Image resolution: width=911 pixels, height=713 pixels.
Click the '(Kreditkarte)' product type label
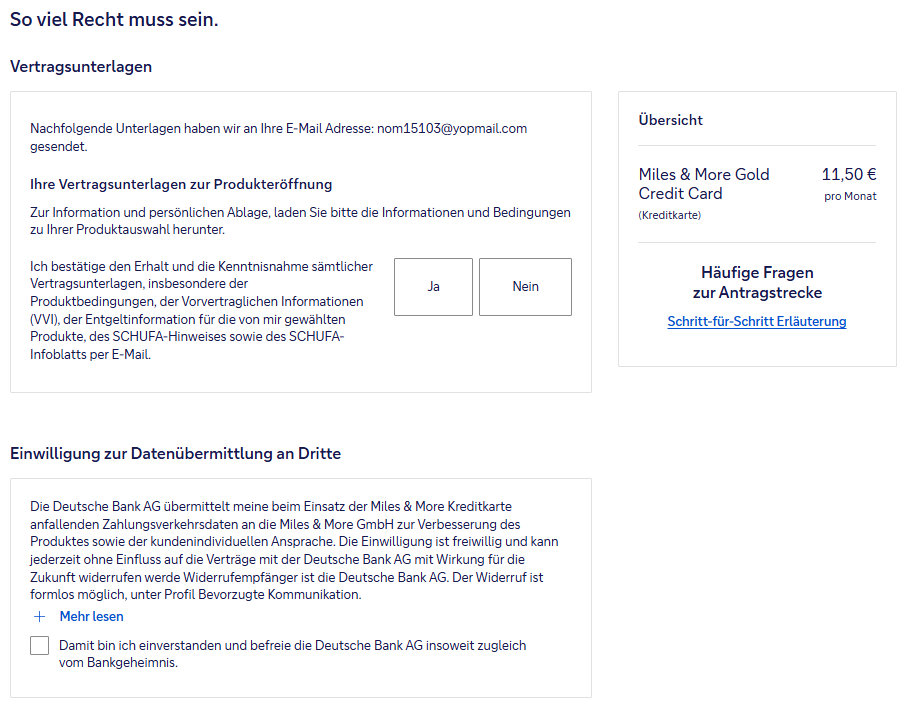tap(670, 215)
